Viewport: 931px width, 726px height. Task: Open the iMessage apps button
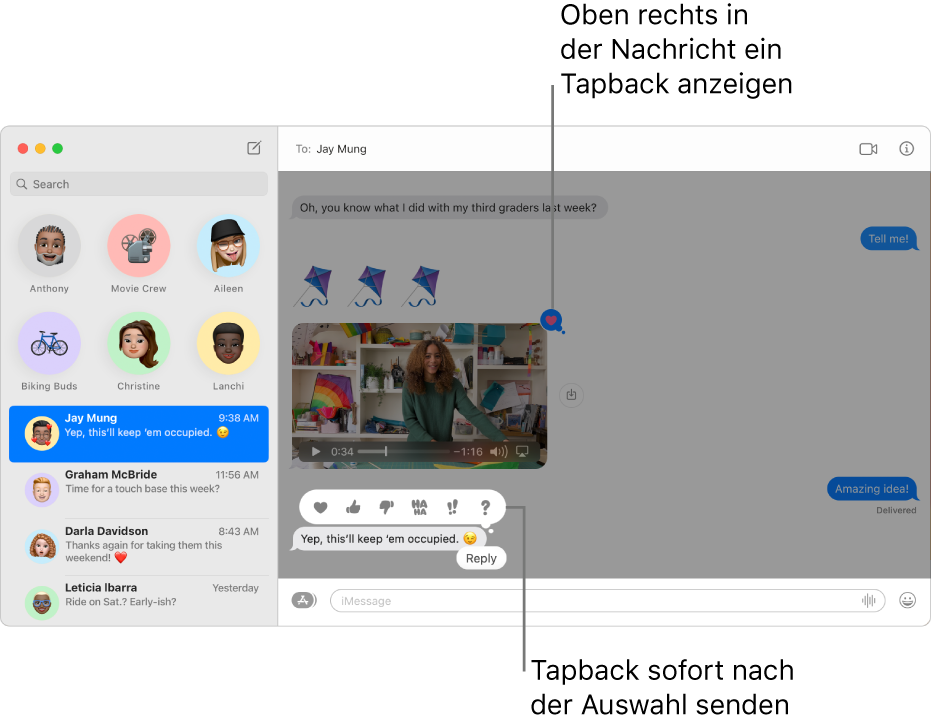[x=303, y=600]
